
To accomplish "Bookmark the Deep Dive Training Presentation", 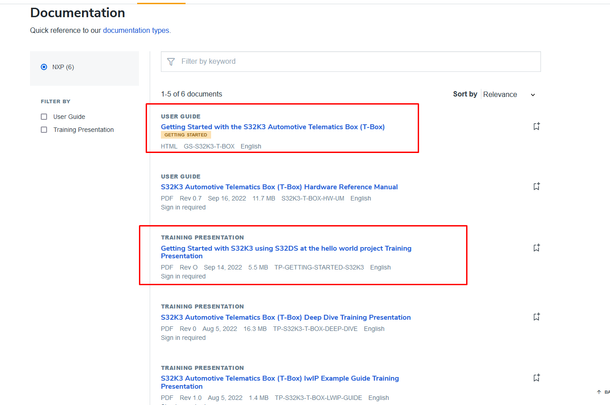I will tap(536, 317).
